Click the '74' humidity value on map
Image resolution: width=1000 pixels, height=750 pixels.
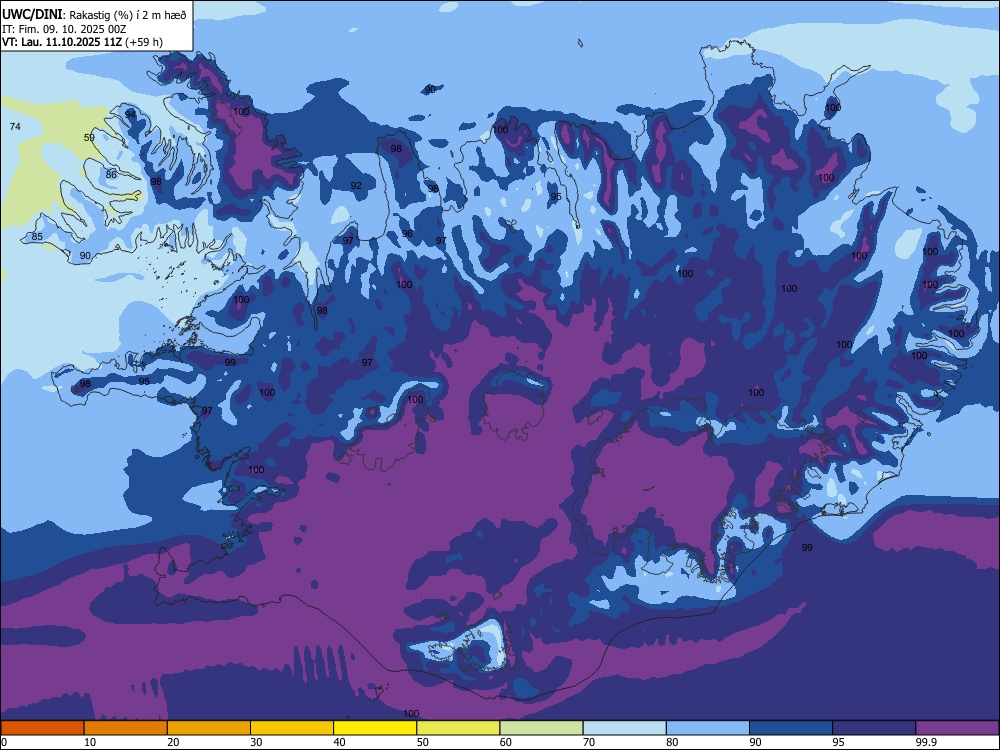click(x=15, y=126)
